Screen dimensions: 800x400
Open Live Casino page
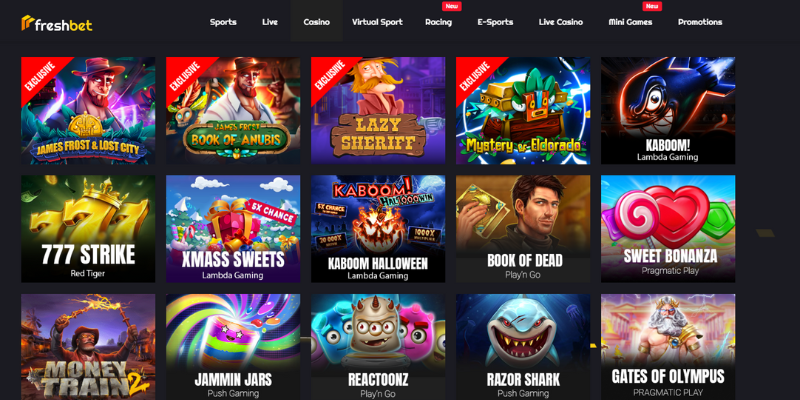[561, 22]
